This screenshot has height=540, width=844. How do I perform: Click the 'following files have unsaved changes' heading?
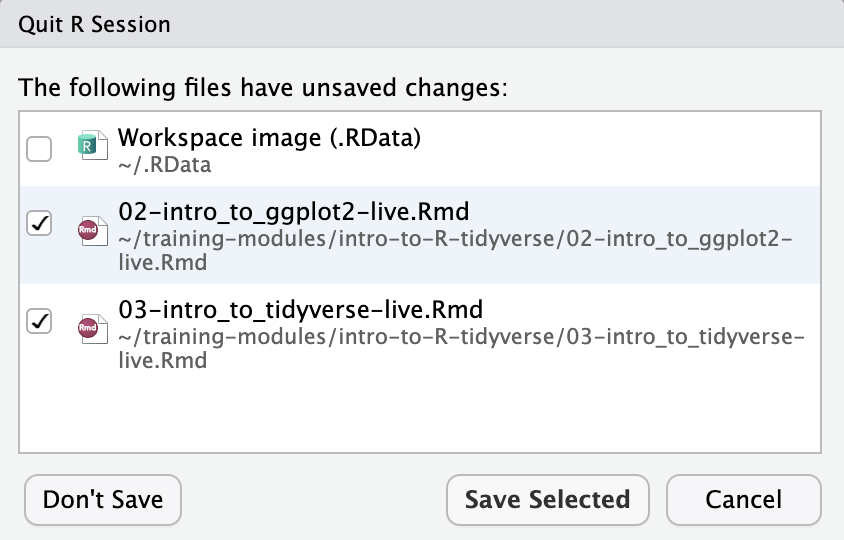tap(264, 87)
